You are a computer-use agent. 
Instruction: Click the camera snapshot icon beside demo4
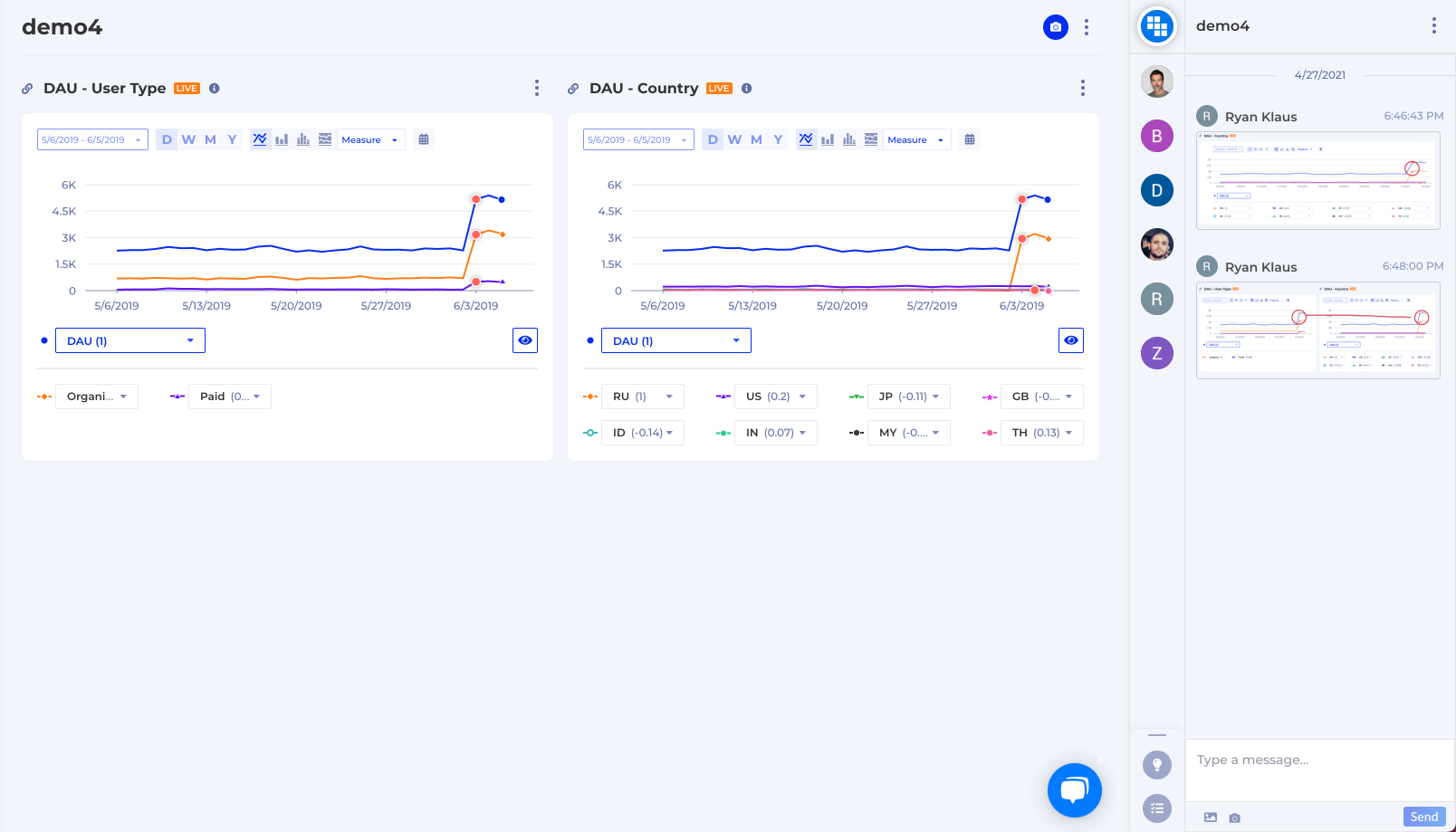tap(1055, 27)
